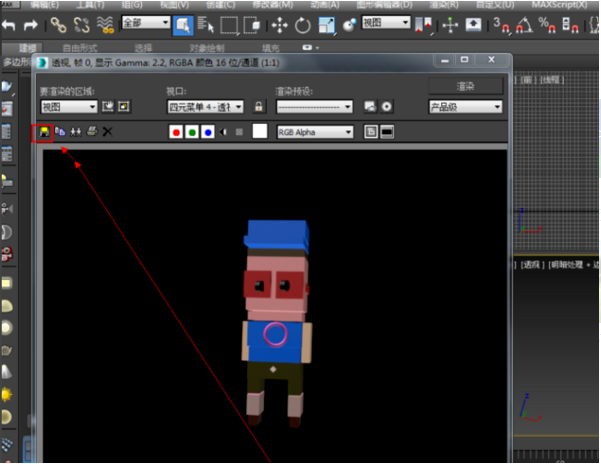Screen dimensions: 601x464
Task: Open Environment and Effects dialog icon
Action: point(386,107)
